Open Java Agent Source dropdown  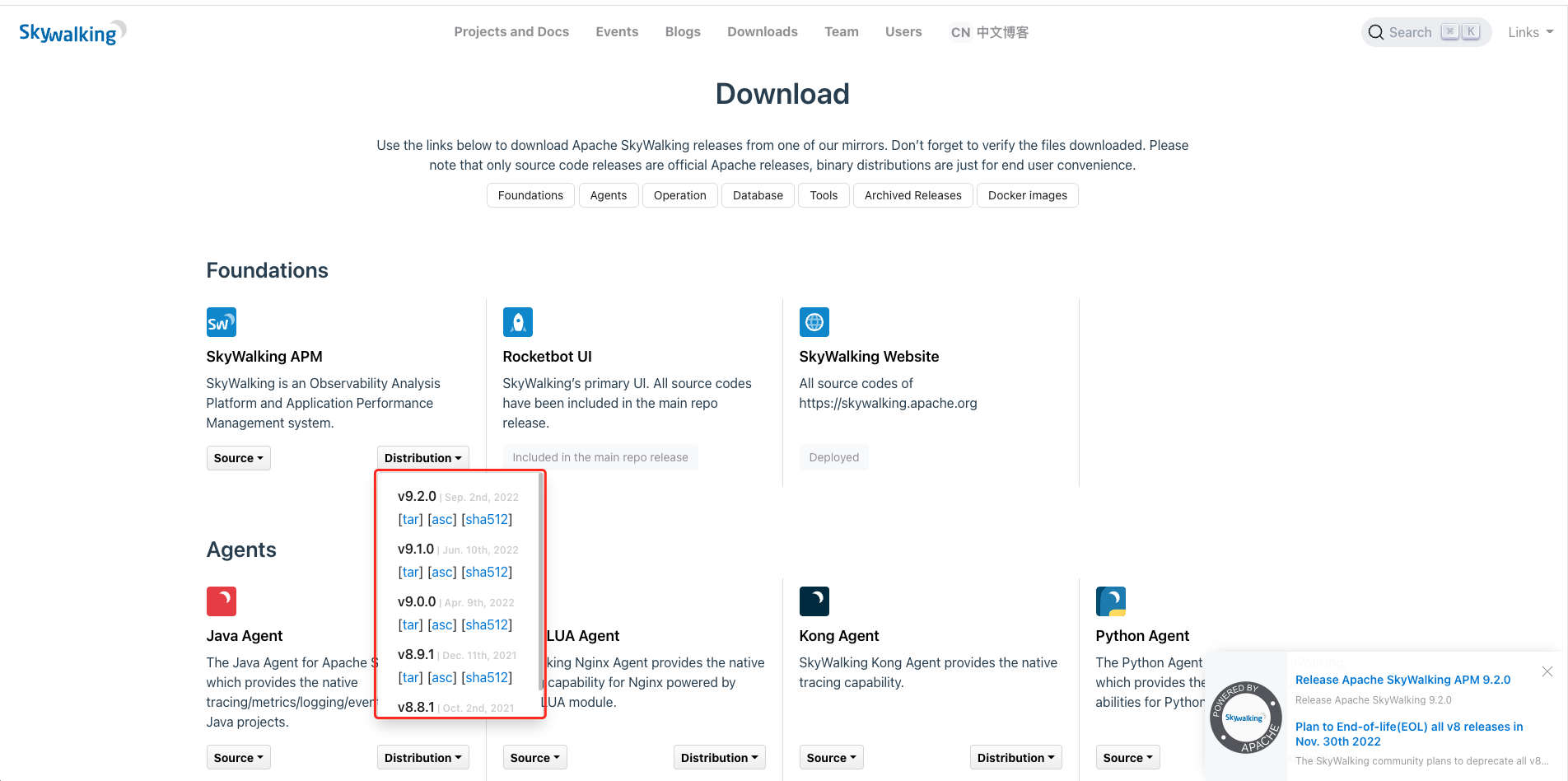(238, 758)
